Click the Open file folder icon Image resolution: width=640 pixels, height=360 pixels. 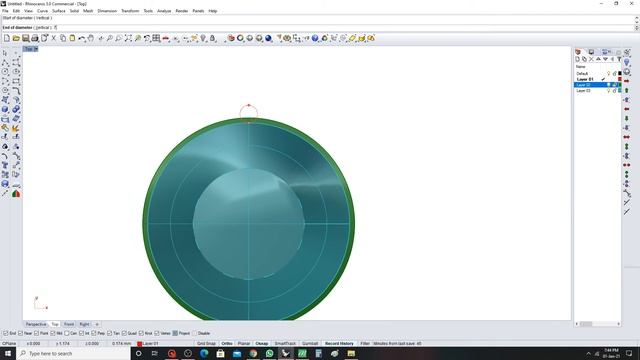click(x=16, y=38)
